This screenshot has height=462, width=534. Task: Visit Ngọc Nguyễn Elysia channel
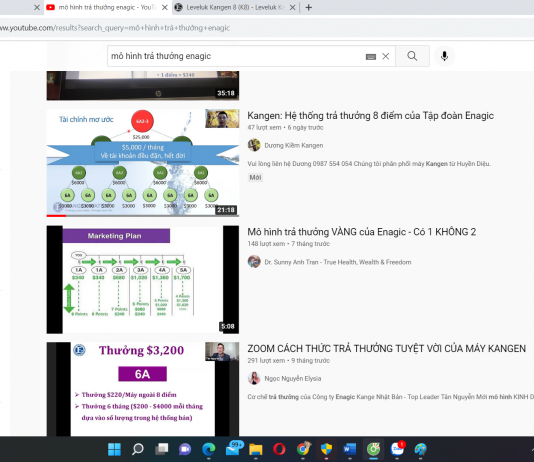pos(293,379)
